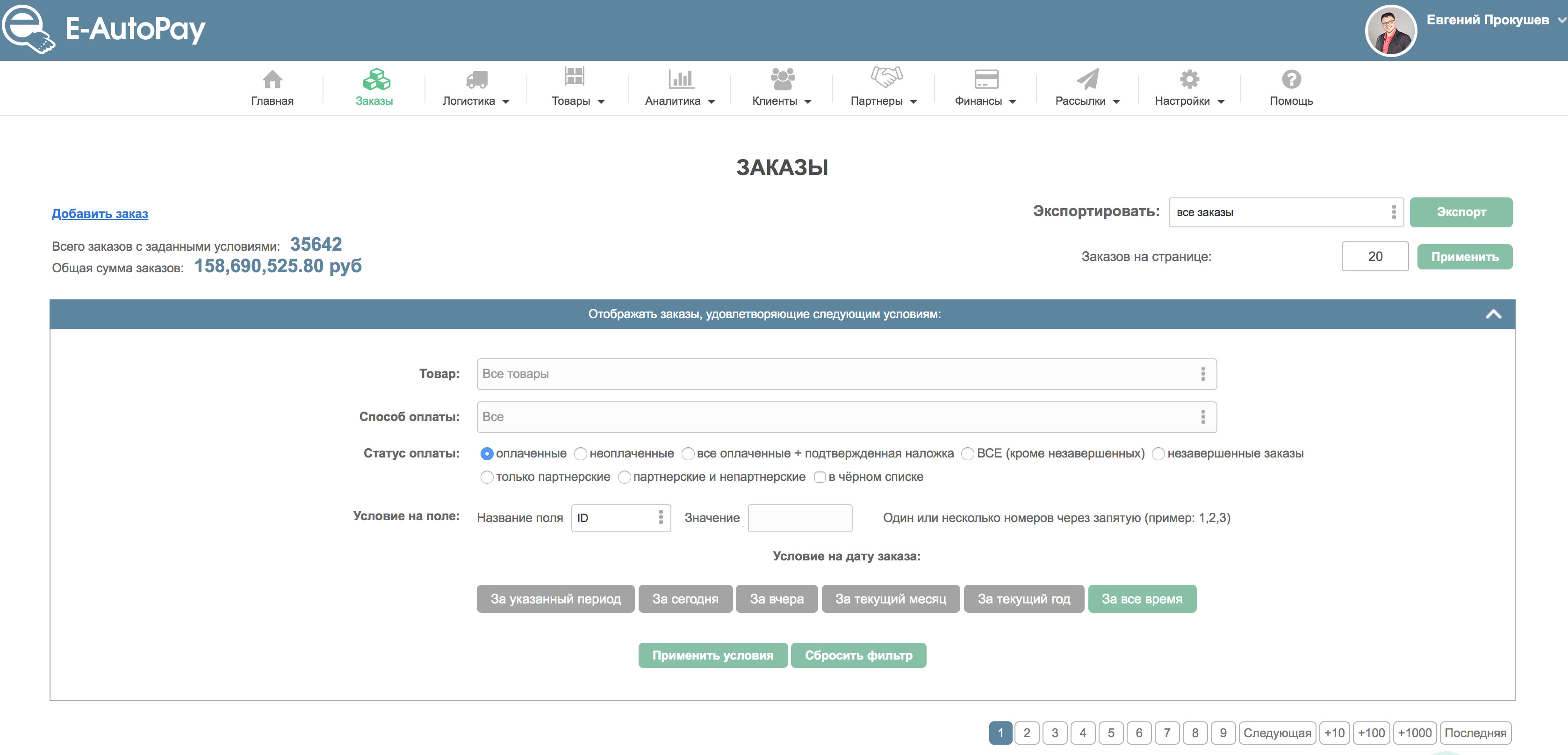Open the Название поля ID dropdown
The width and height of the screenshot is (1568, 755).
621,518
